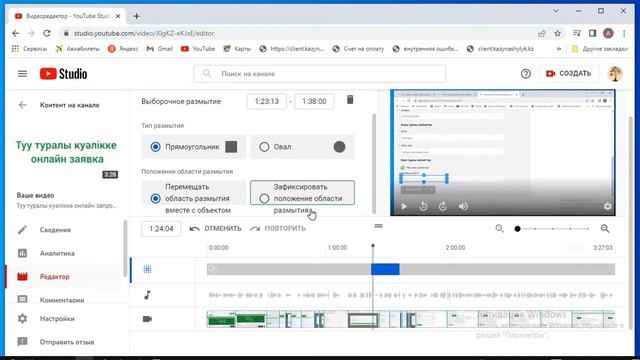The image size is (640, 360).
Task: Open Chrome side panel icon
Action: [592, 33]
